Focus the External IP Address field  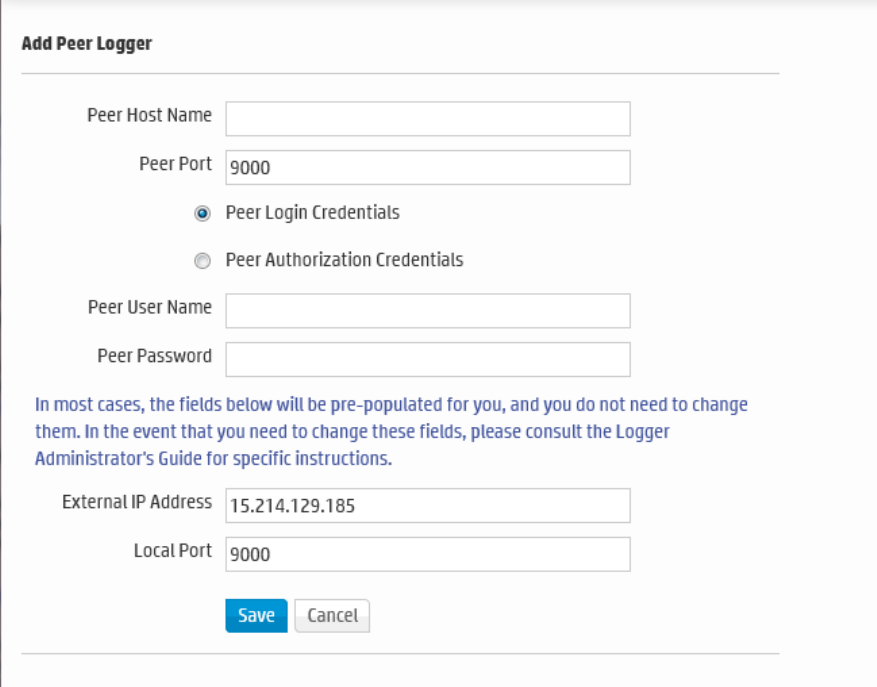[x=427, y=506]
